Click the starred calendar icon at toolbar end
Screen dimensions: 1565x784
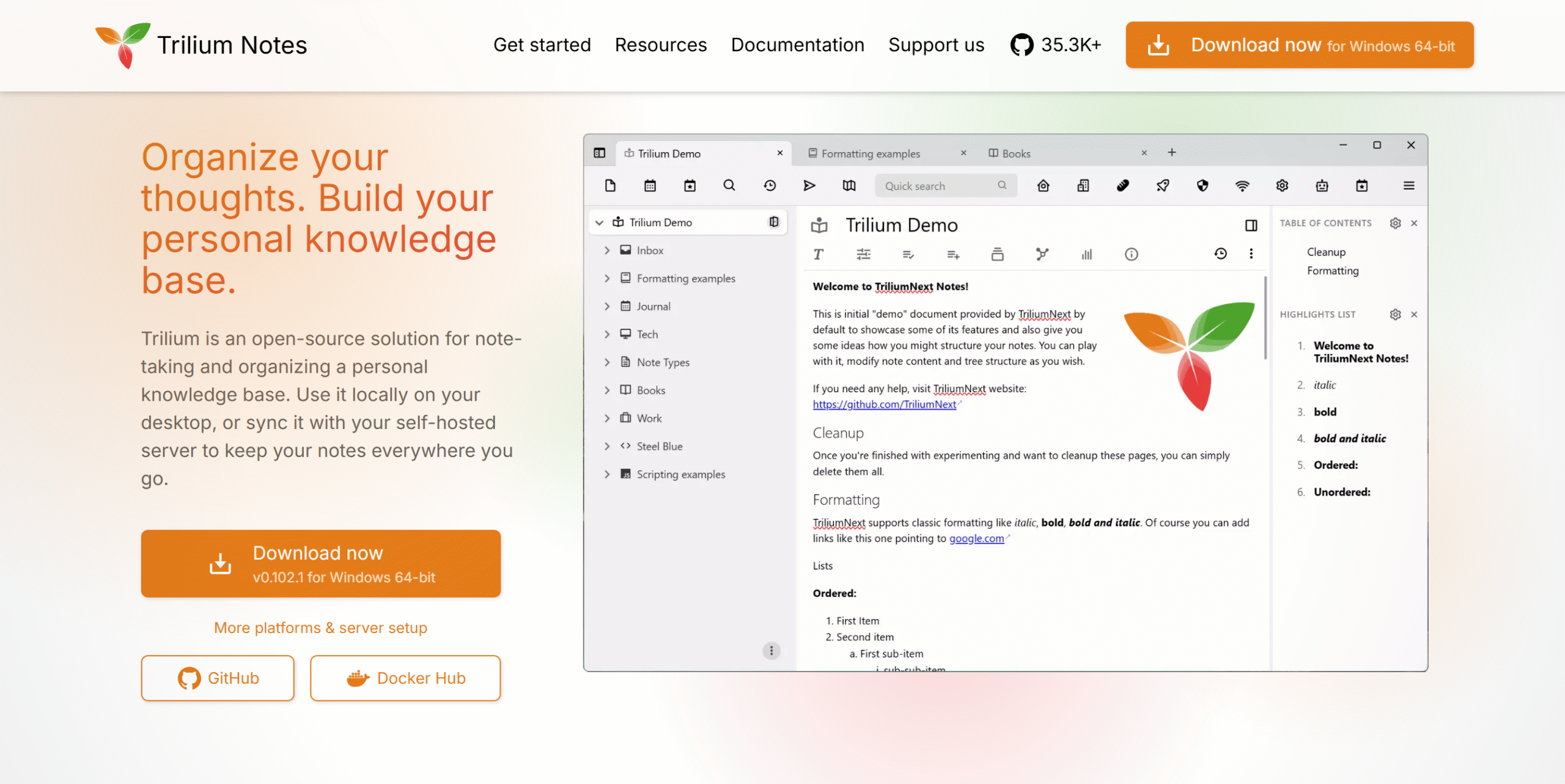pyautogui.click(x=1362, y=186)
